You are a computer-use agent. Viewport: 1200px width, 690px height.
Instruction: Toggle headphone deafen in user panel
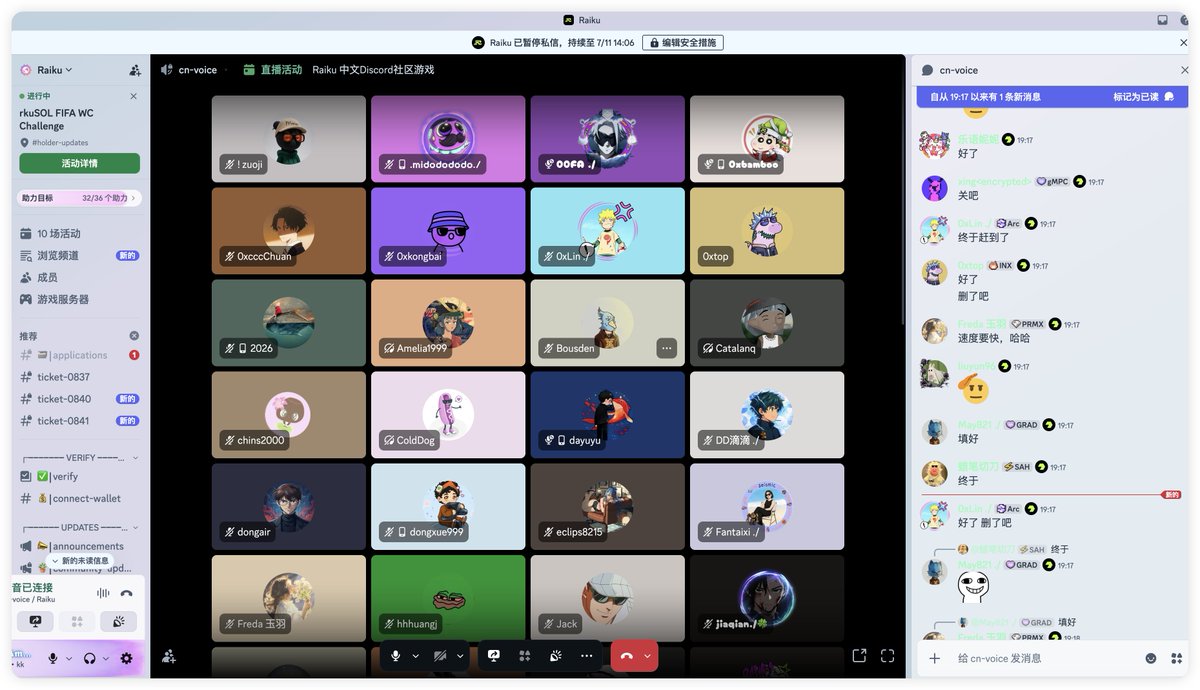click(90, 658)
